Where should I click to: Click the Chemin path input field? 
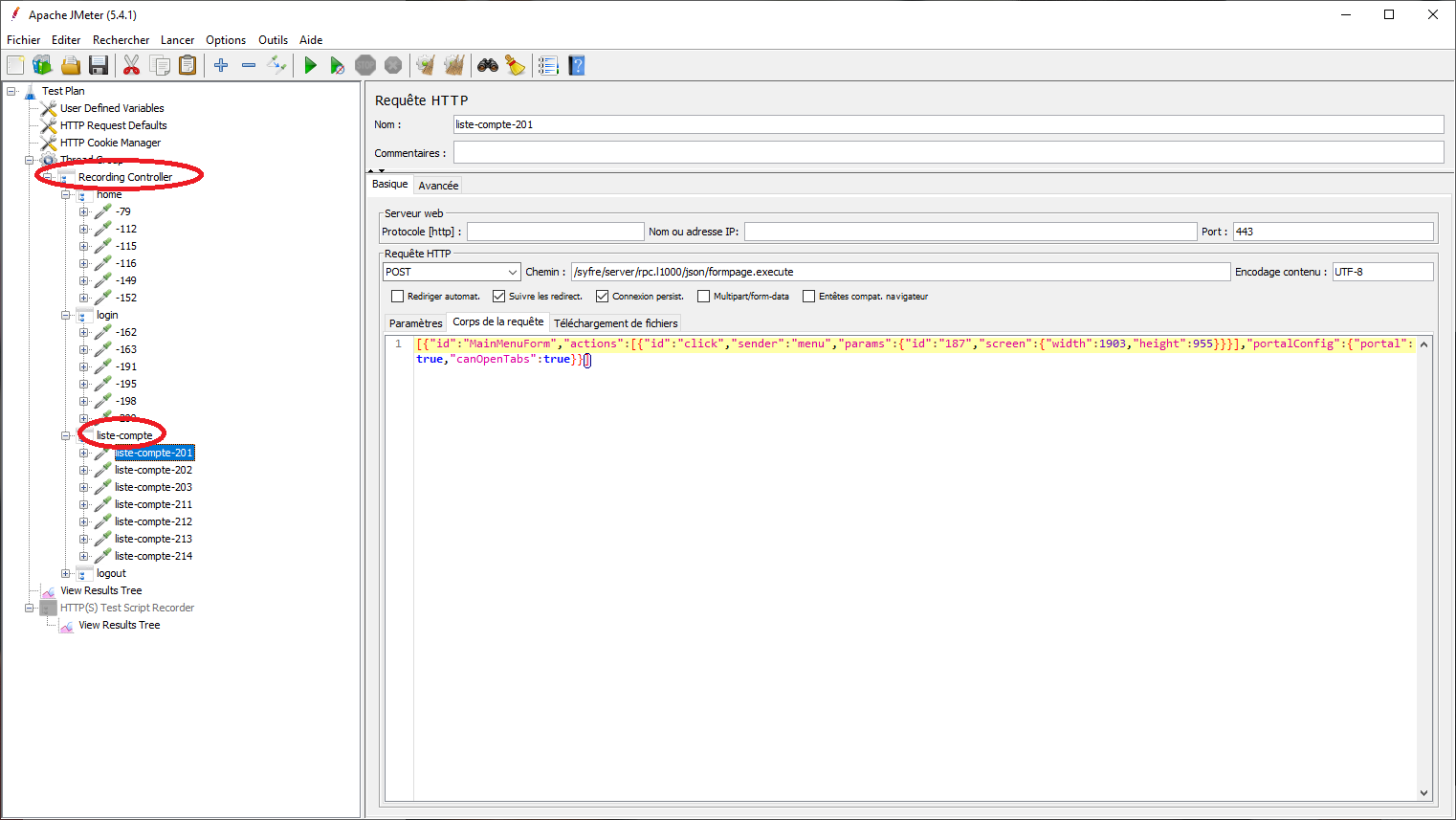(x=900, y=272)
